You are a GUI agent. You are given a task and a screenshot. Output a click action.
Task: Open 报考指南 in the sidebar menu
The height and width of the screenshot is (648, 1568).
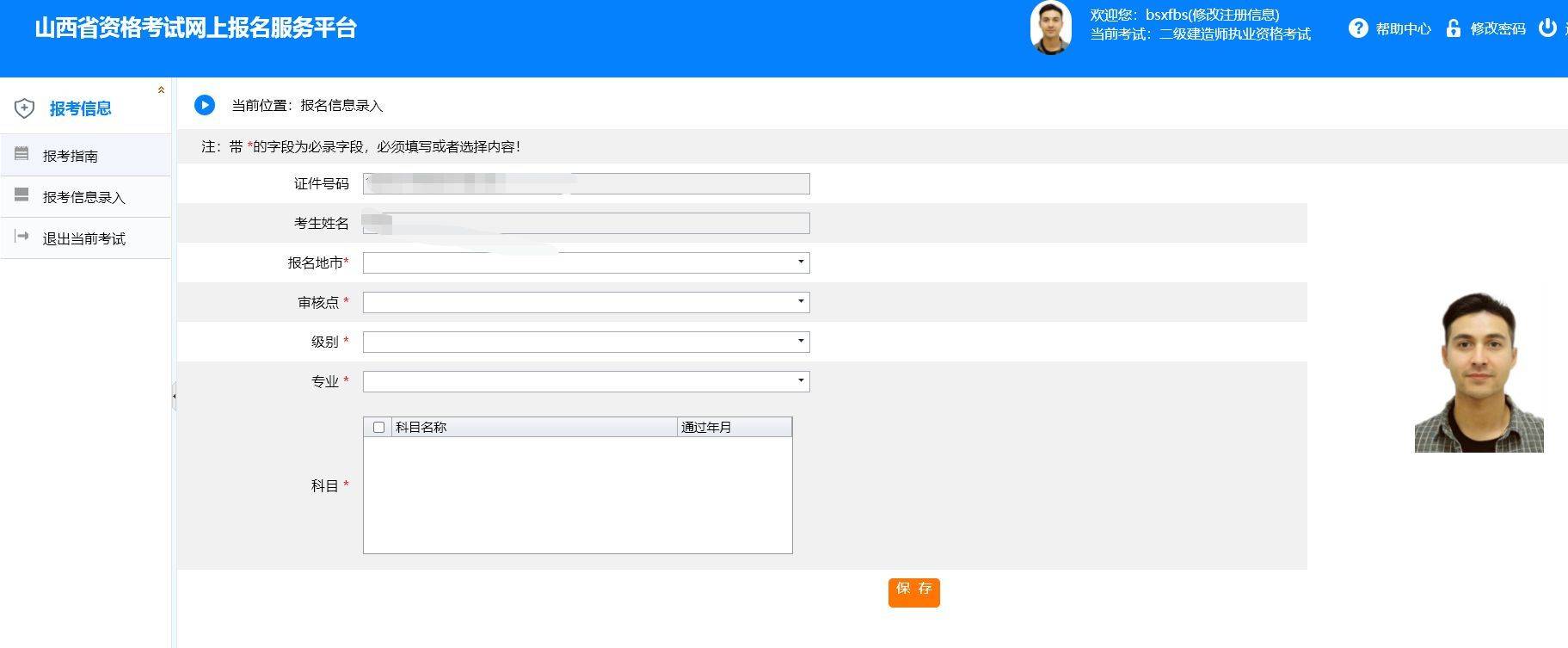pyautogui.click(x=71, y=156)
